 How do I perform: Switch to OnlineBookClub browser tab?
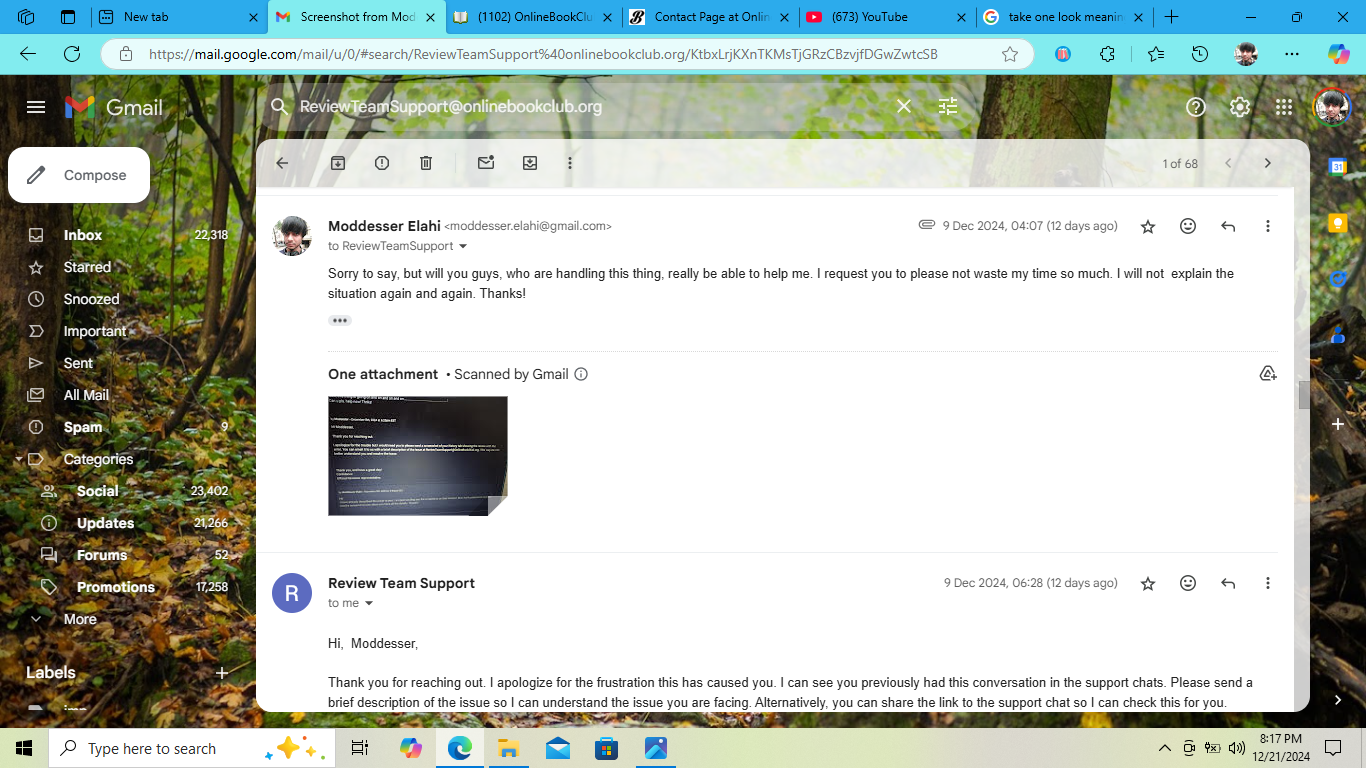(x=533, y=17)
